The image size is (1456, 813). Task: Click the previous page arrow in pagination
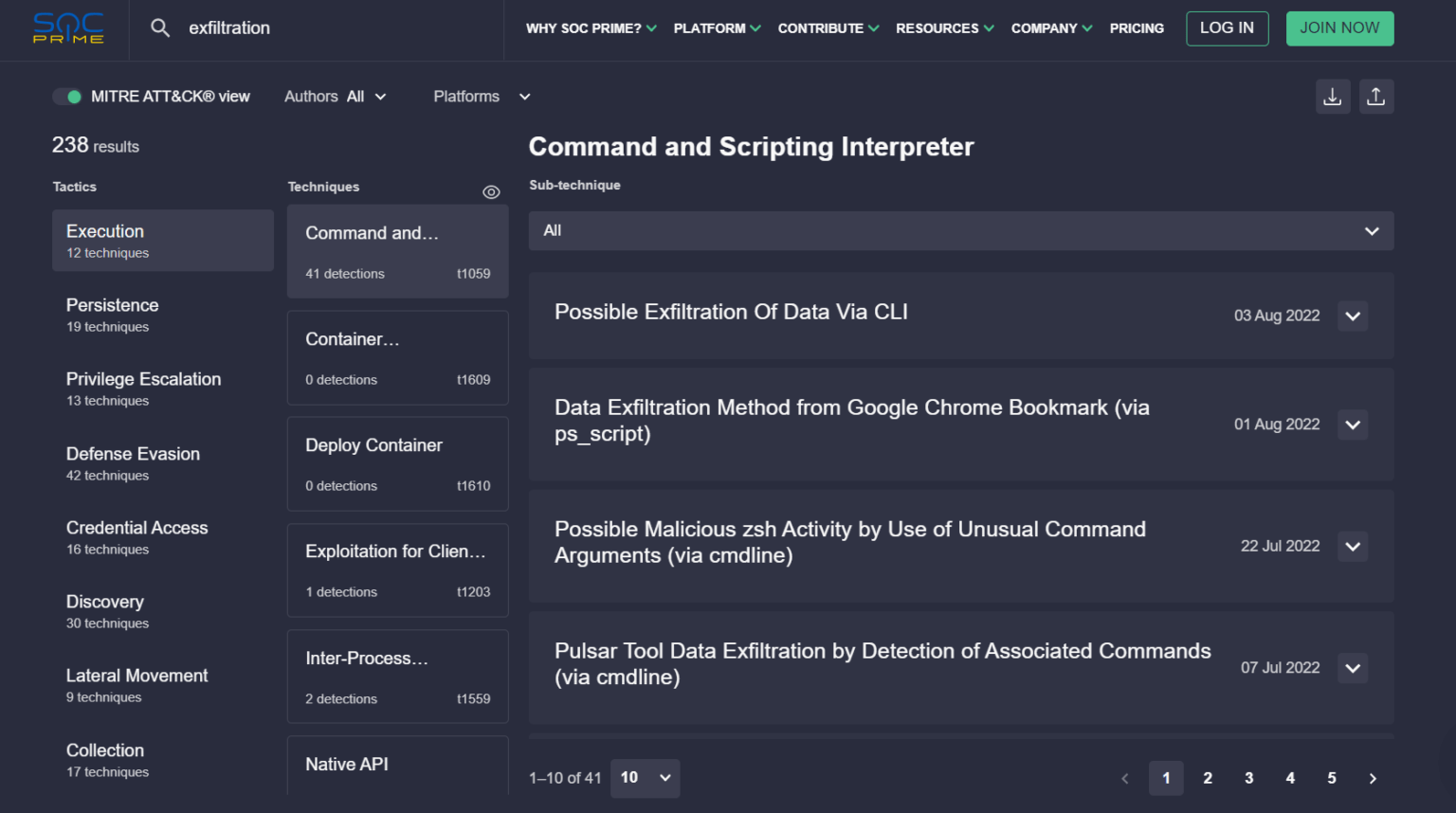point(1125,778)
